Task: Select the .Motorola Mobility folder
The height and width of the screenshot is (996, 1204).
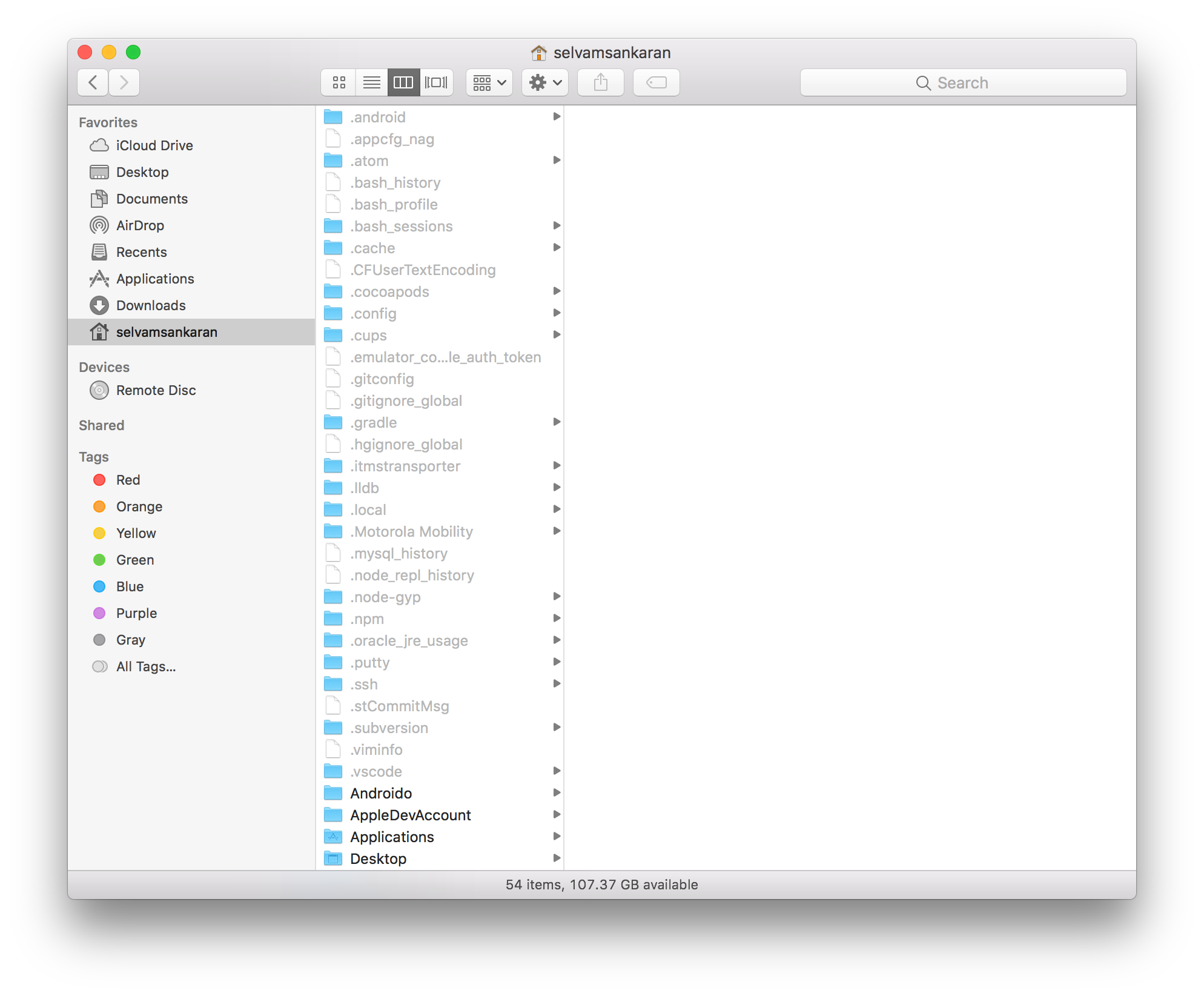Action: [440, 532]
